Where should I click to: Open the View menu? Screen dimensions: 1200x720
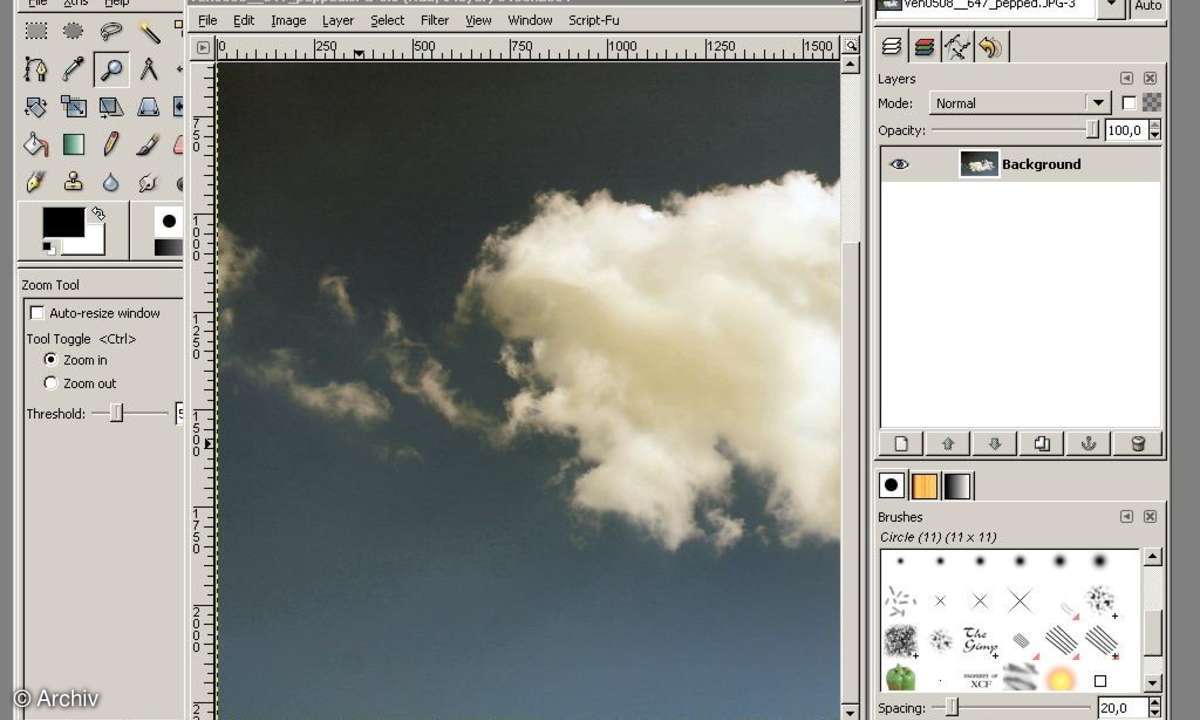479,20
